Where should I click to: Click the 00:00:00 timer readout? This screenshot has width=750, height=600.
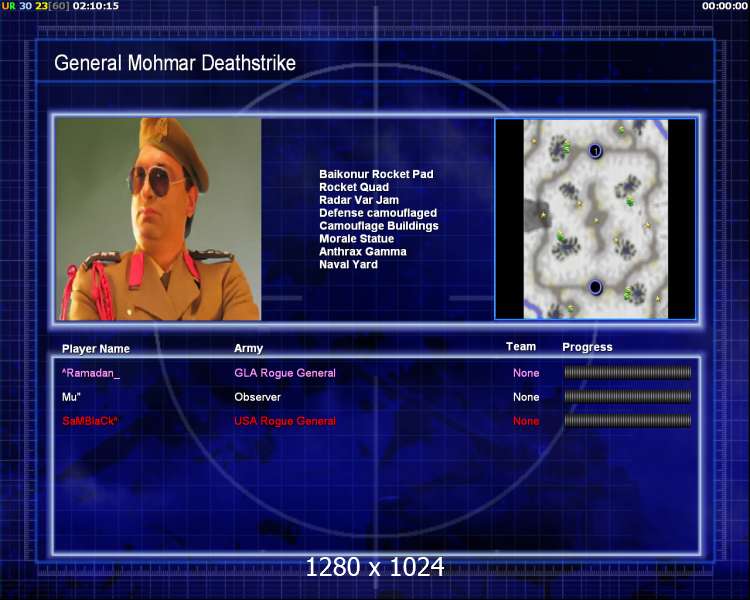[725, 6]
